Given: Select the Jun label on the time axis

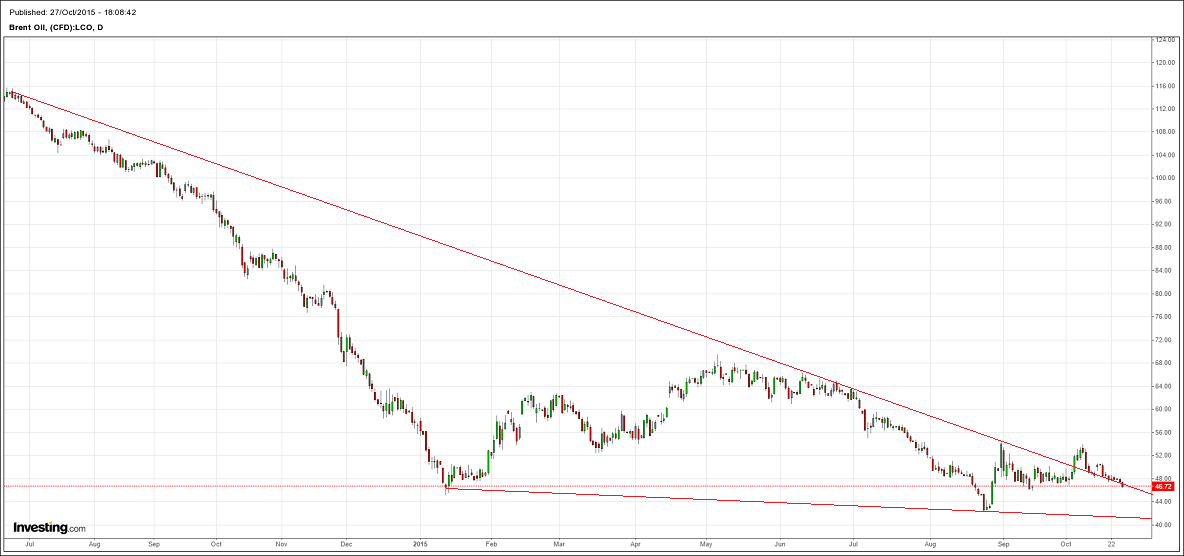Looking at the screenshot, I should pyautogui.click(x=780, y=547).
